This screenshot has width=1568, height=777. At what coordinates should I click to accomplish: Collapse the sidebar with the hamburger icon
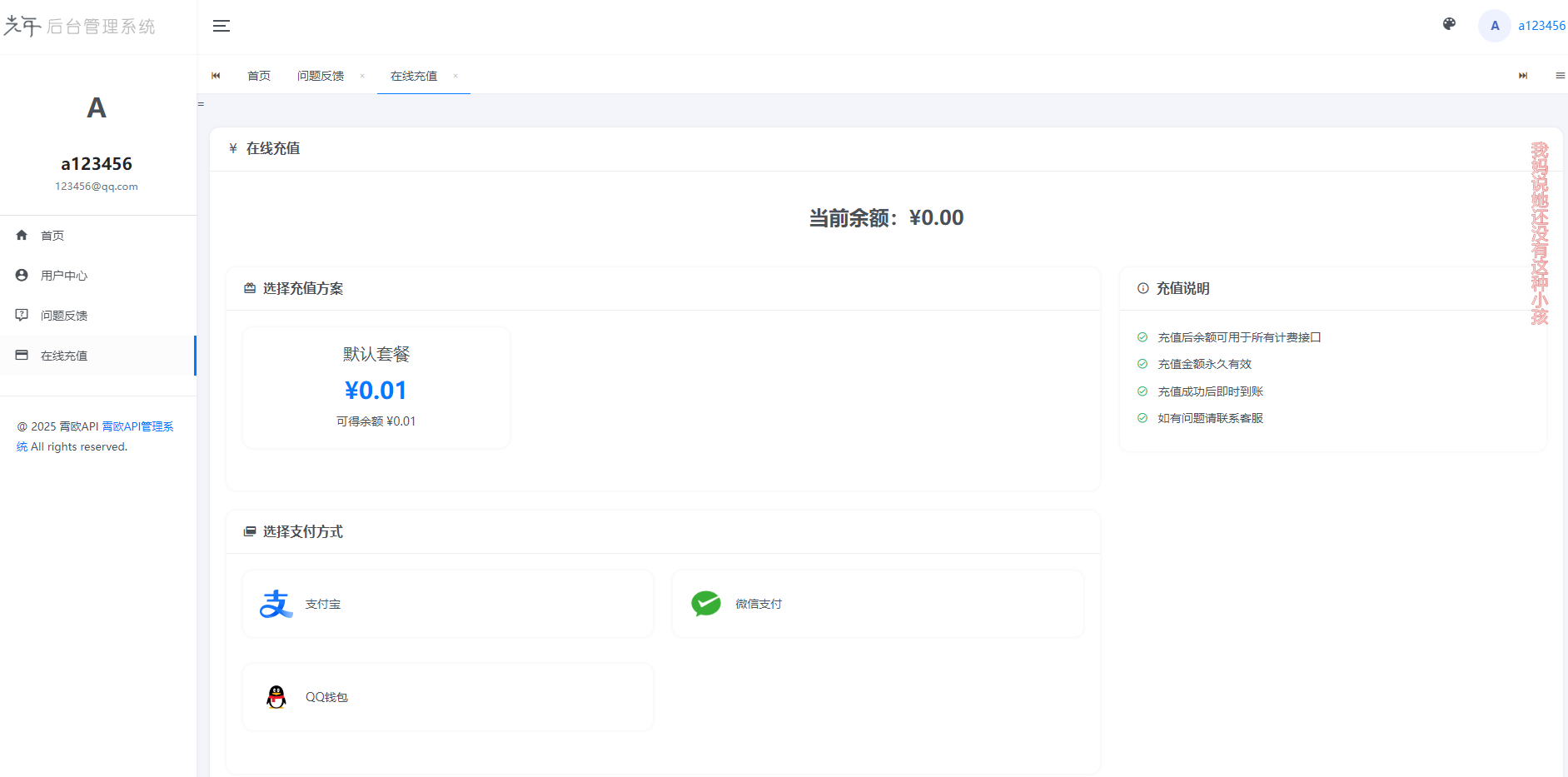pos(222,26)
